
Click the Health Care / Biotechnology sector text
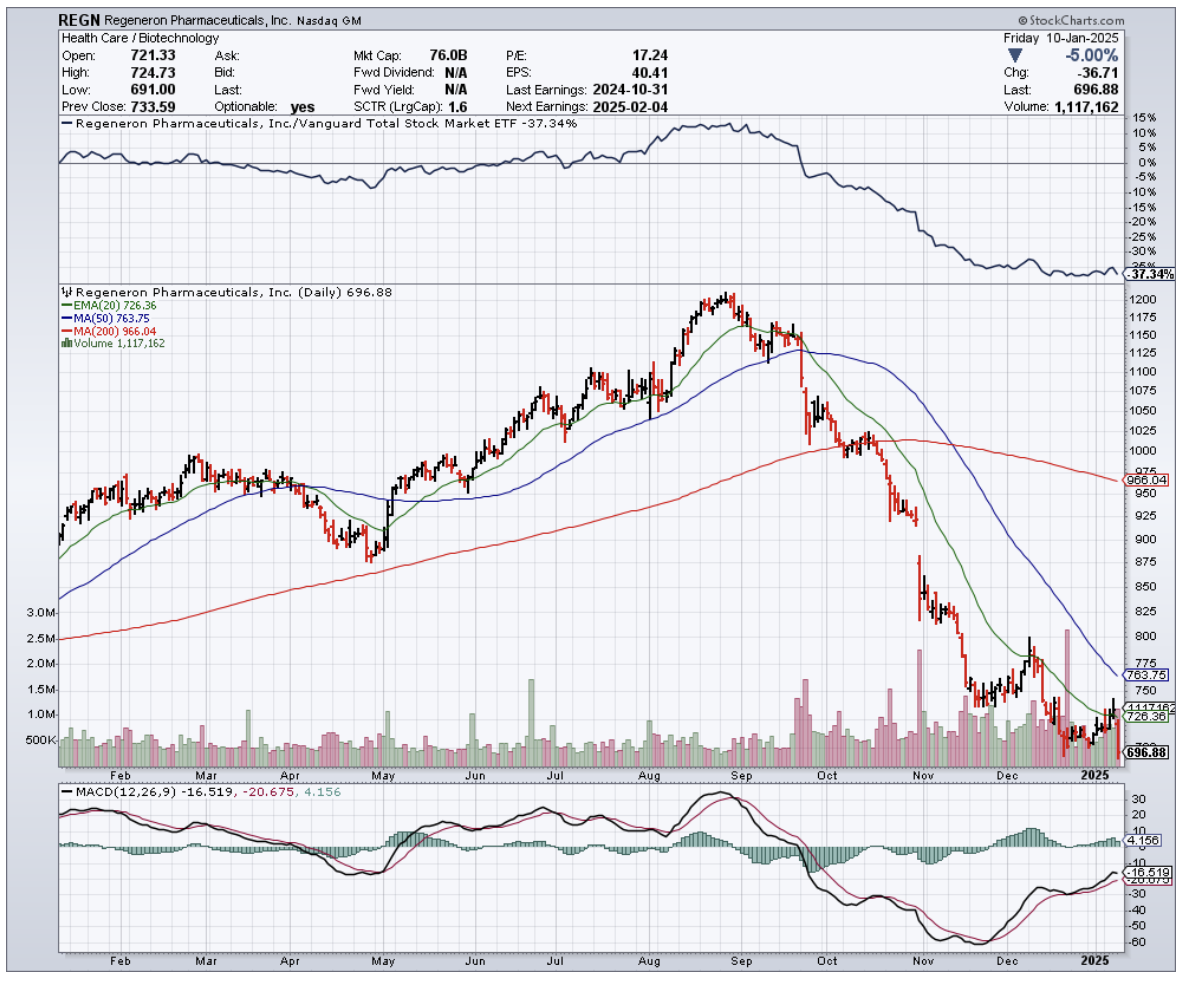tap(139, 38)
